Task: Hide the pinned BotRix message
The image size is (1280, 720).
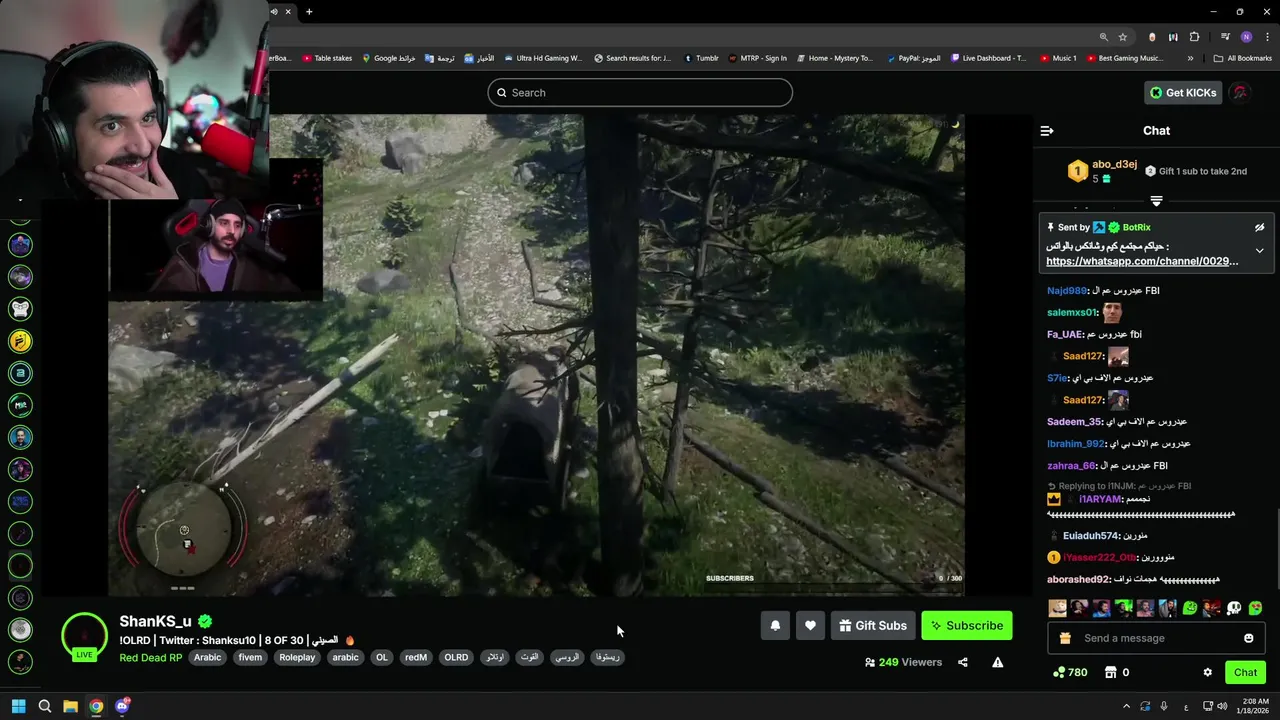Action: (x=1260, y=228)
